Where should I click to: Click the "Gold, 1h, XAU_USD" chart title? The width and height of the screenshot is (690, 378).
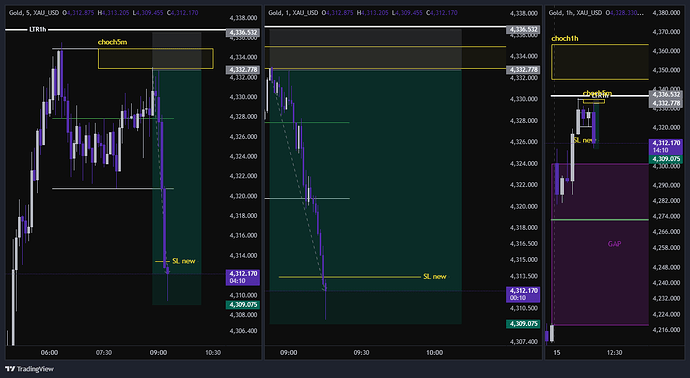point(576,13)
